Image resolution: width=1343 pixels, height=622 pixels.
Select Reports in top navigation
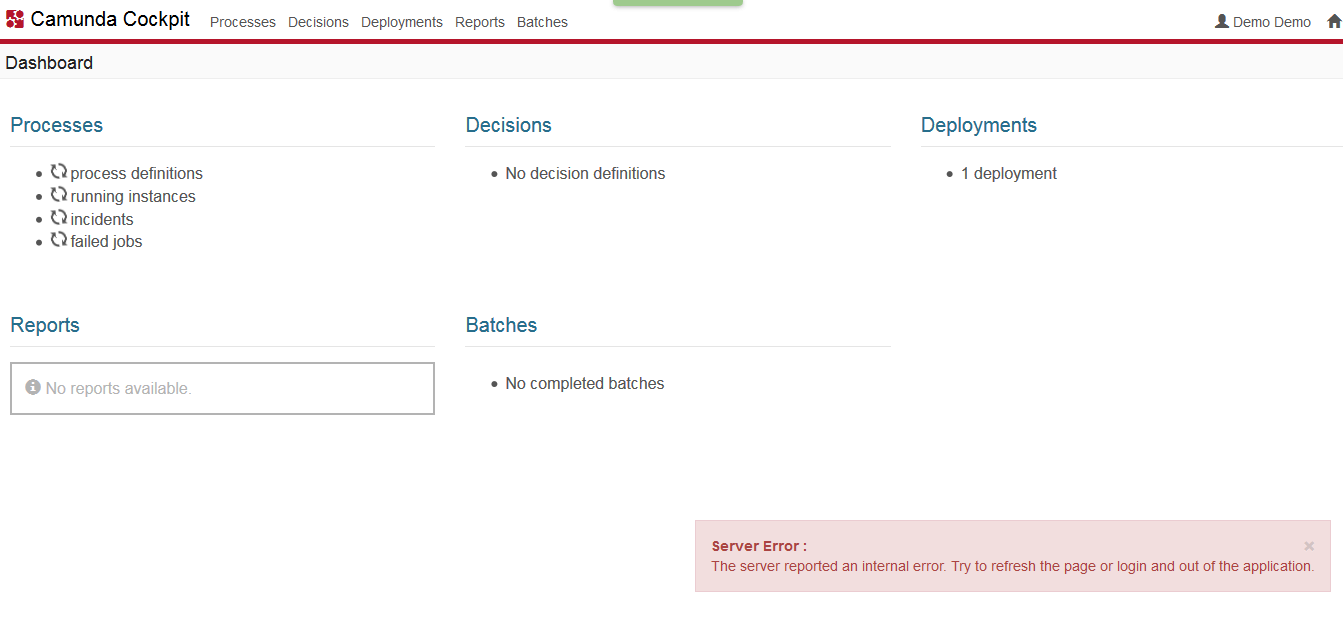tap(479, 22)
